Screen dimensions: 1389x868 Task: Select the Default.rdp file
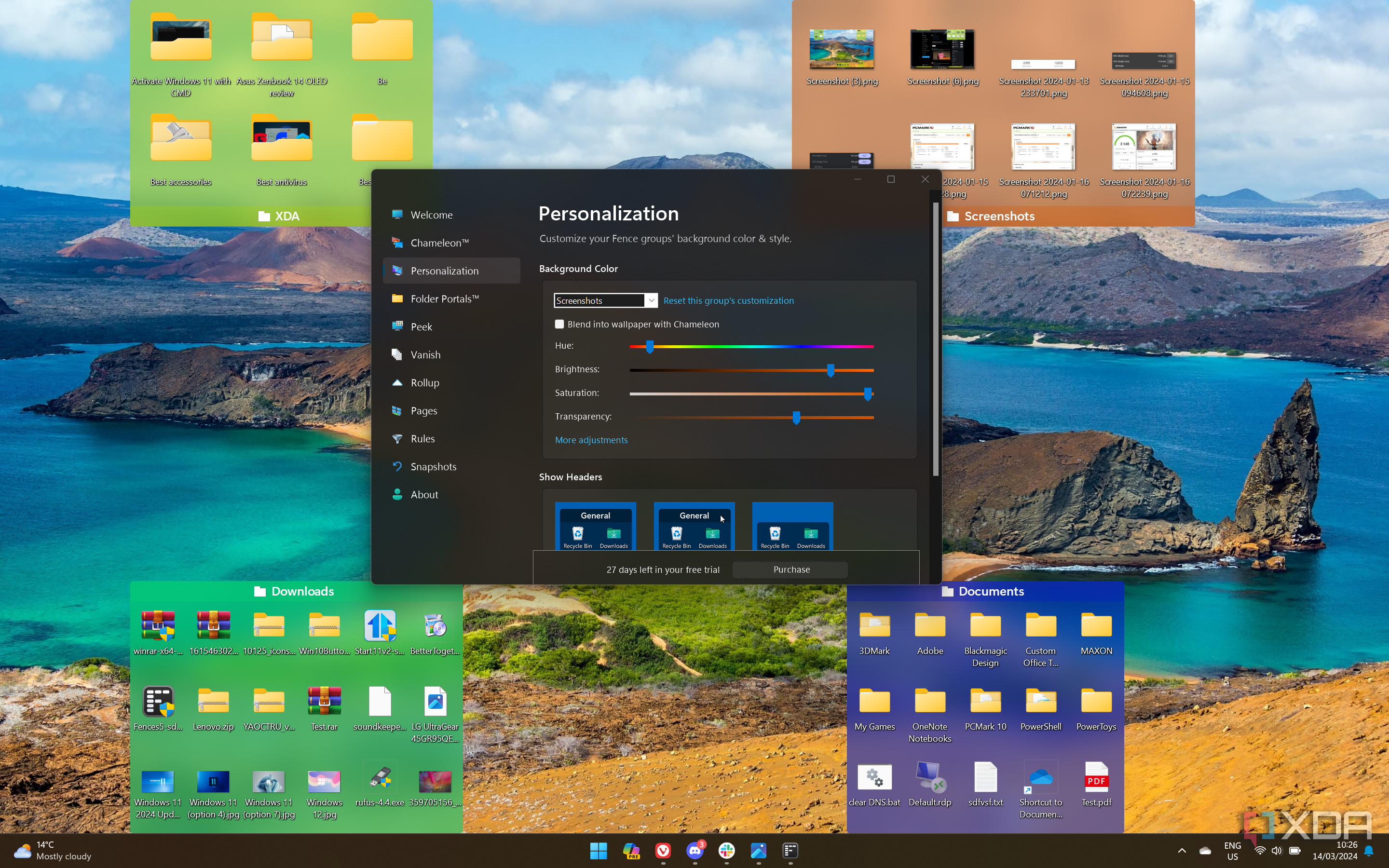(x=930, y=784)
